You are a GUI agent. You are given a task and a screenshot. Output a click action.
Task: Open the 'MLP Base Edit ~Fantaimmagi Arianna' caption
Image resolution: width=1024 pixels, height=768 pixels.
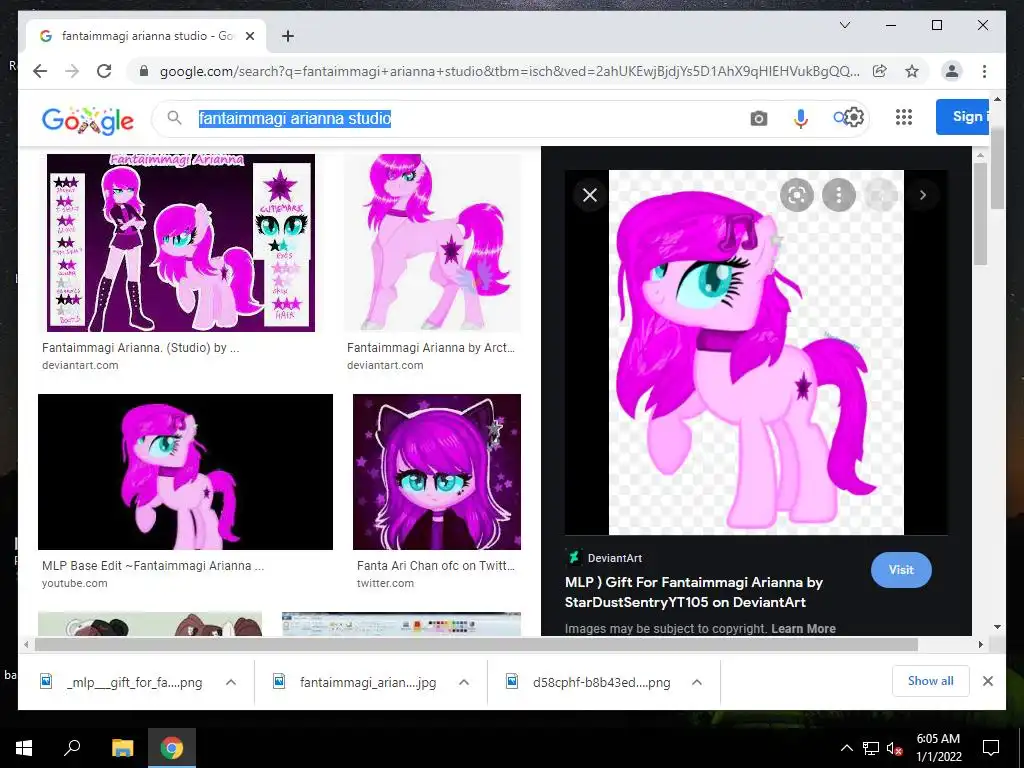coord(153,566)
